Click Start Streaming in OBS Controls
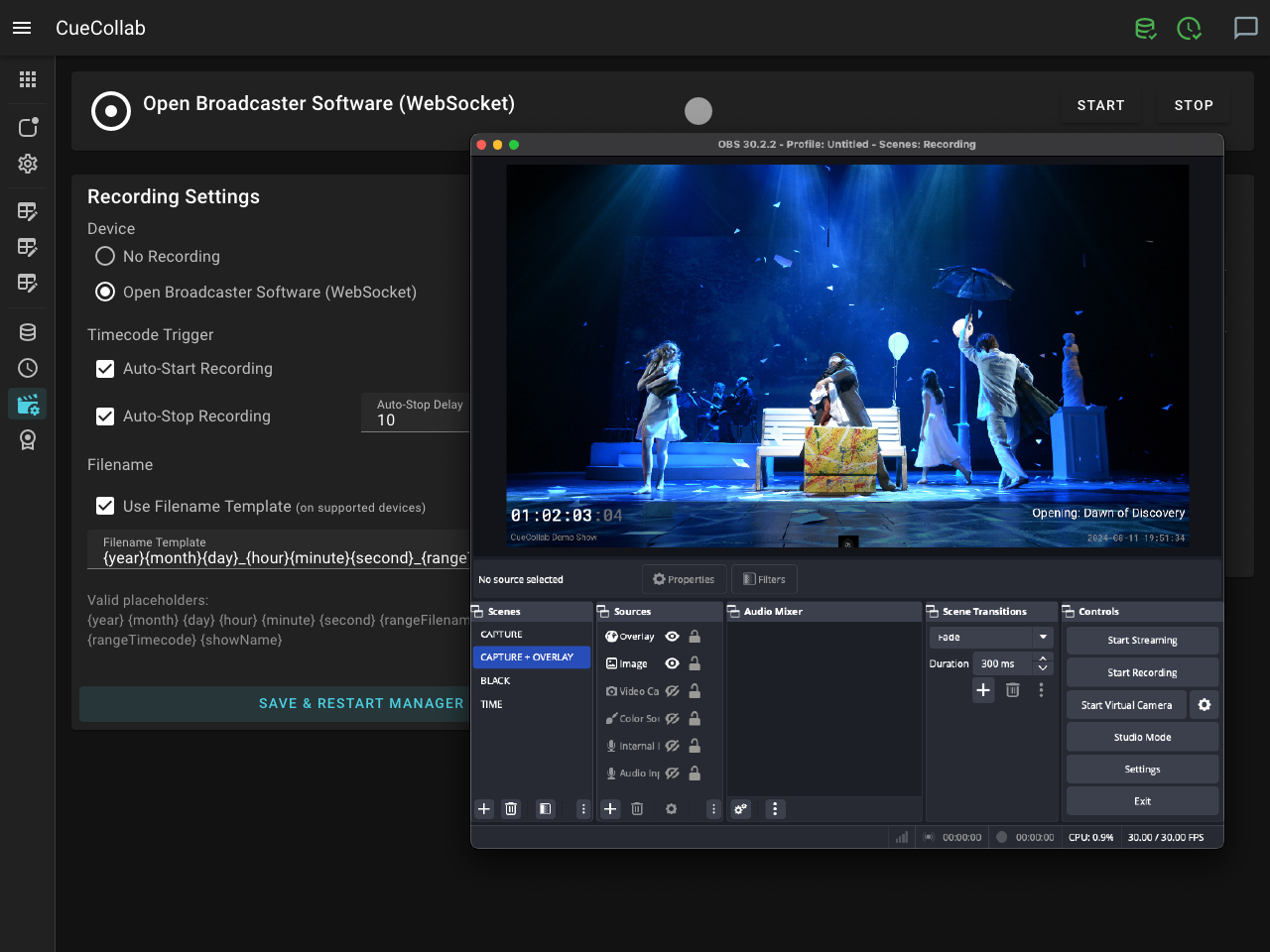 (x=1142, y=641)
